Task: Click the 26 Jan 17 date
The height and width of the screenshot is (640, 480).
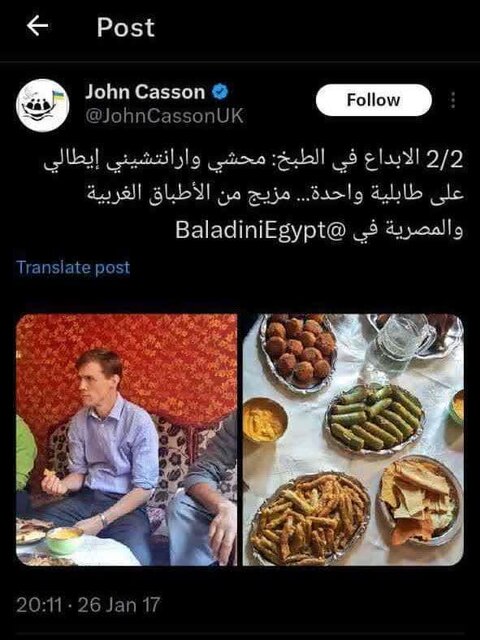Action: [119, 604]
